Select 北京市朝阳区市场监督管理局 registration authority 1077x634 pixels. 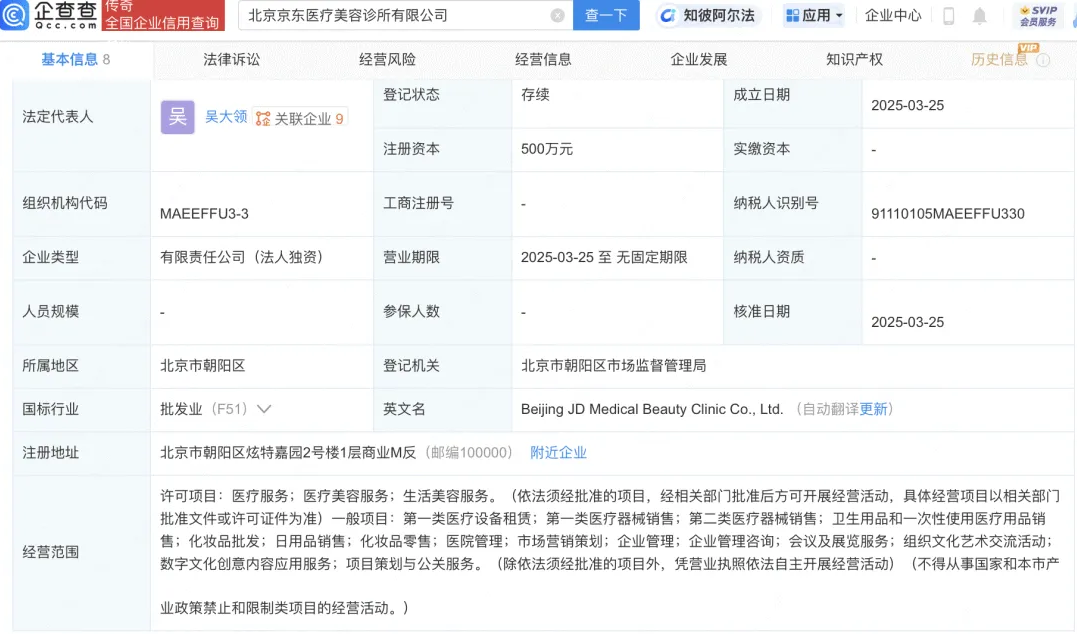point(613,365)
